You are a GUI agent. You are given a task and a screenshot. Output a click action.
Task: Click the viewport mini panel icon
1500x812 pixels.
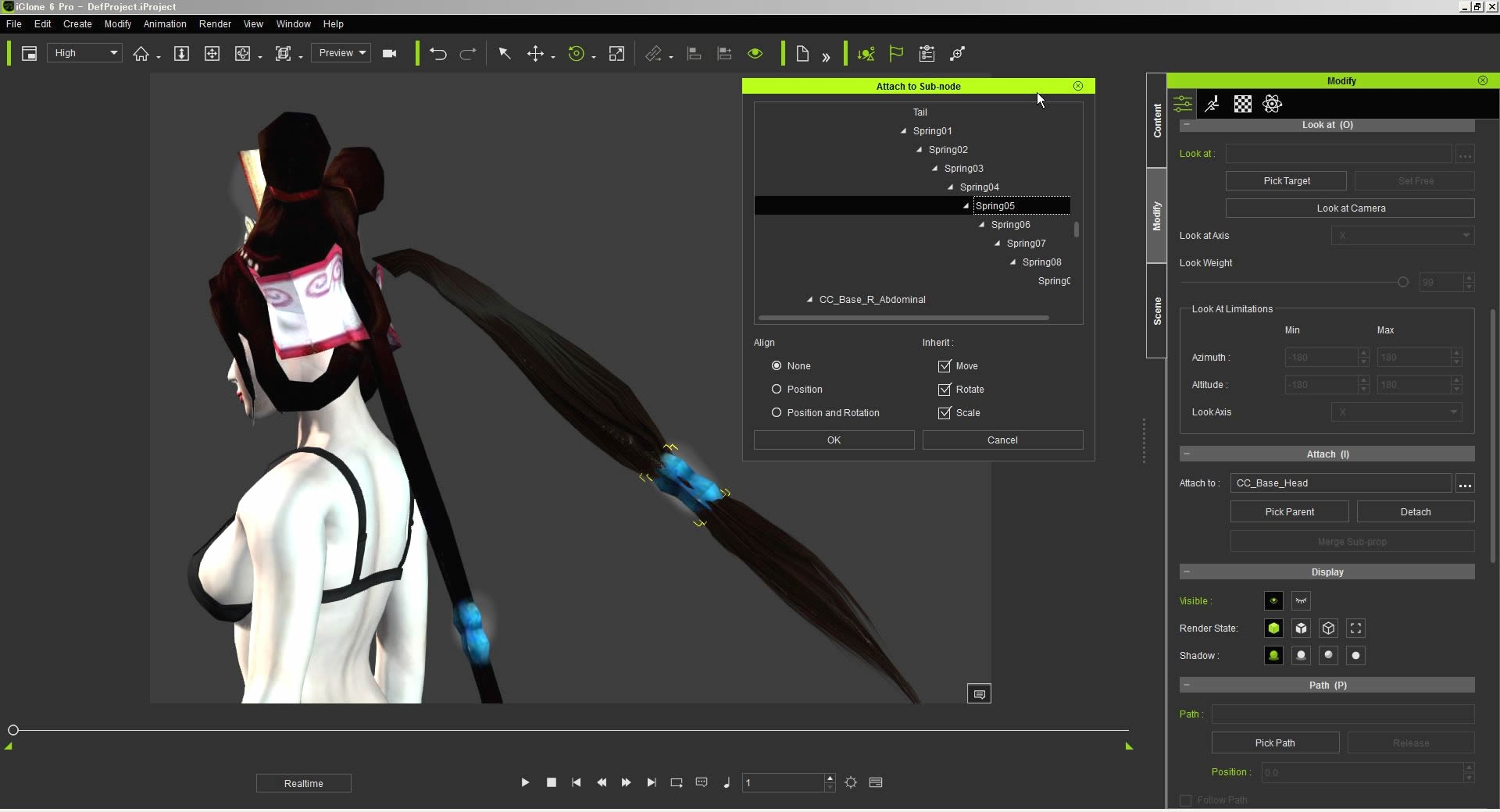click(x=979, y=694)
